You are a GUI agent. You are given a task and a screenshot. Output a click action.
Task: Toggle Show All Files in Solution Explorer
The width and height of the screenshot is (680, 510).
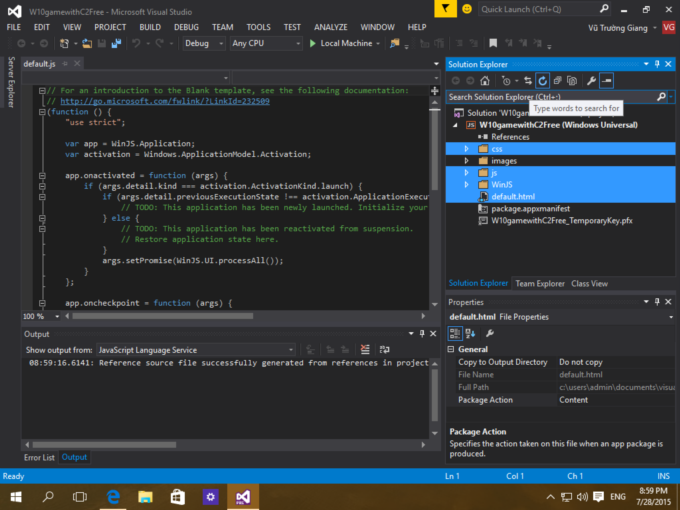(x=572, y=81)
